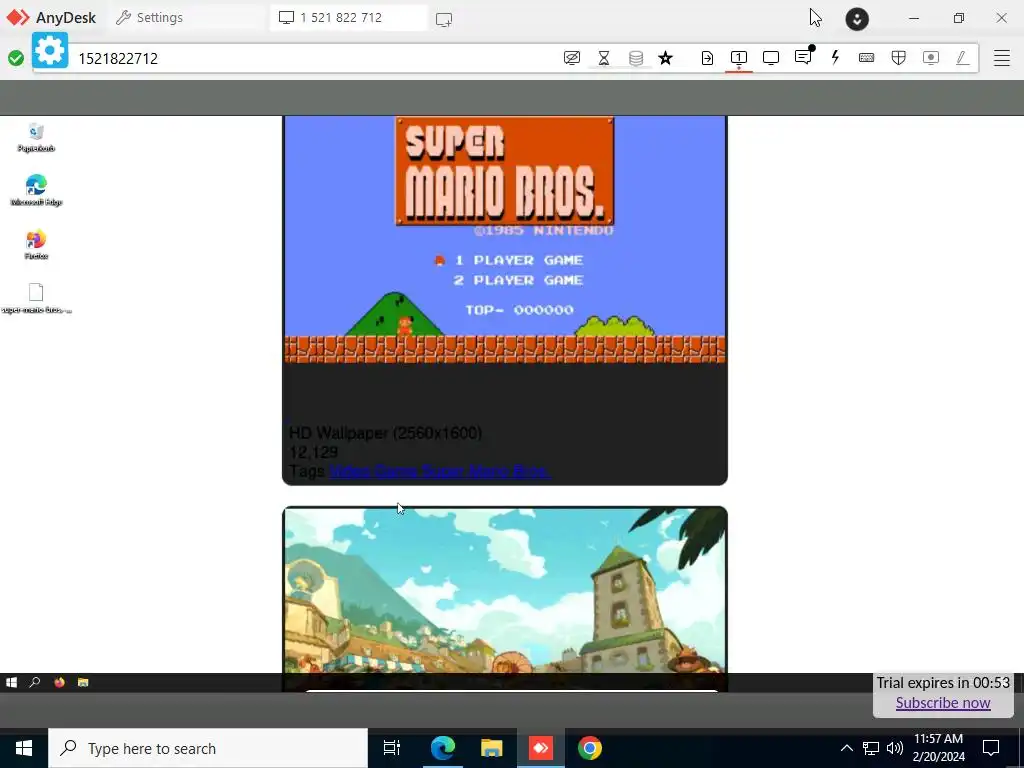Click Firefox icon in remote taskbar
This screenshot has height=768, width=1024.
pos(59,682)
